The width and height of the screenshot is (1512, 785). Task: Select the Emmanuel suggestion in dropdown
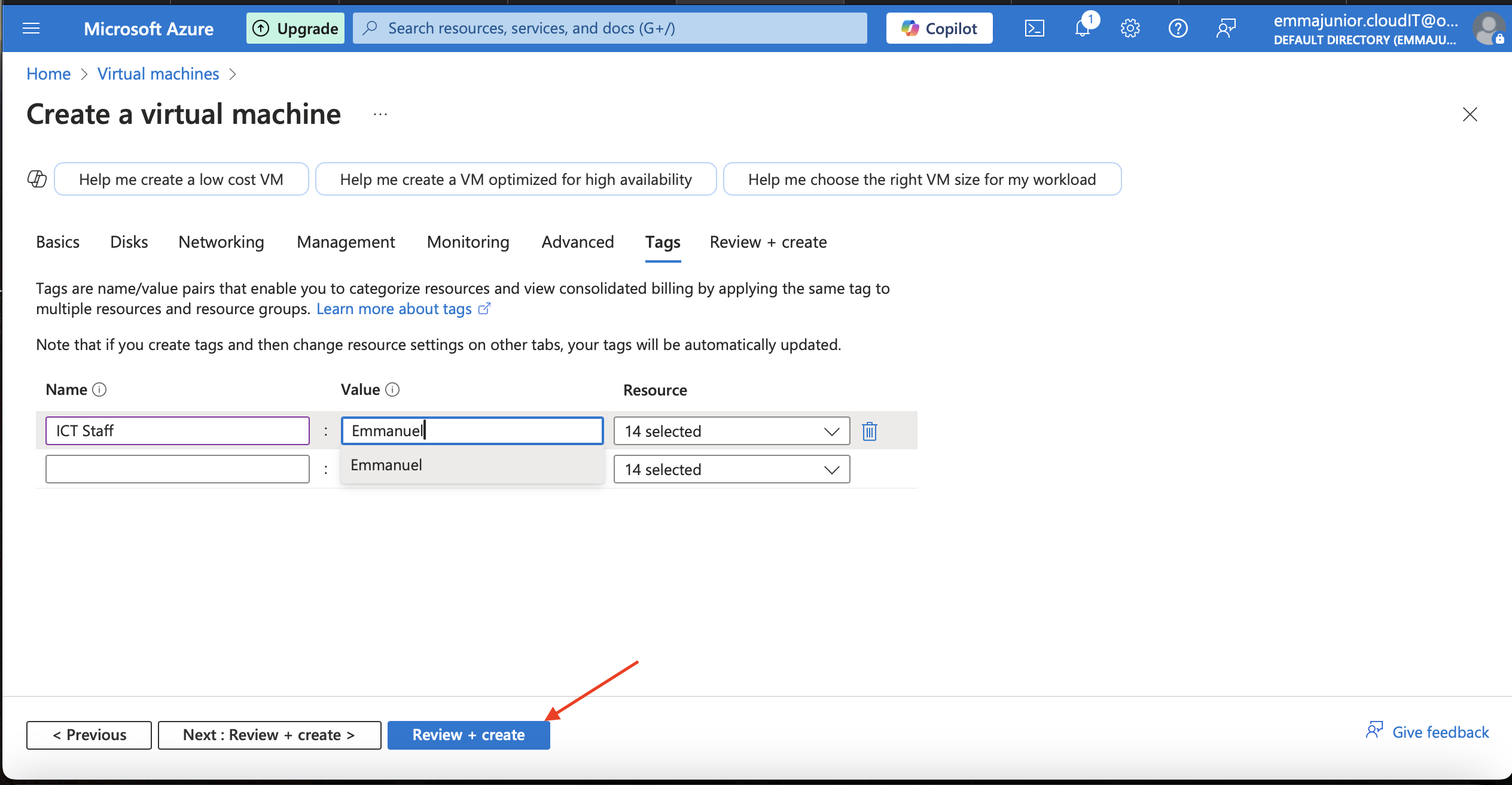point(472,465)
